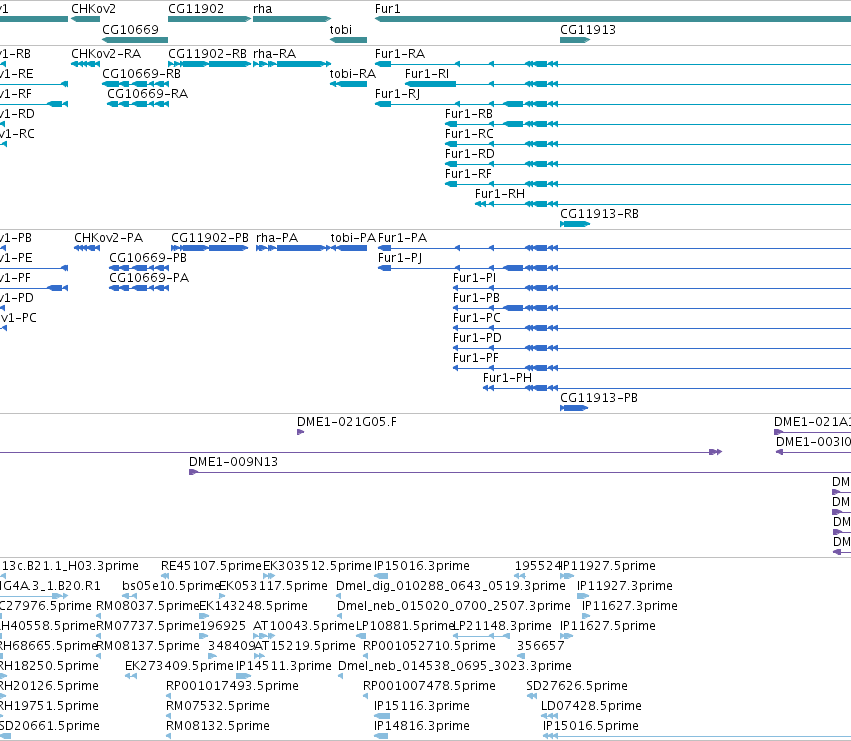Click the Fur1-PH protein label
Viewport: 851px width, 741px height.
pyautogui.click(x=507, y=377)
